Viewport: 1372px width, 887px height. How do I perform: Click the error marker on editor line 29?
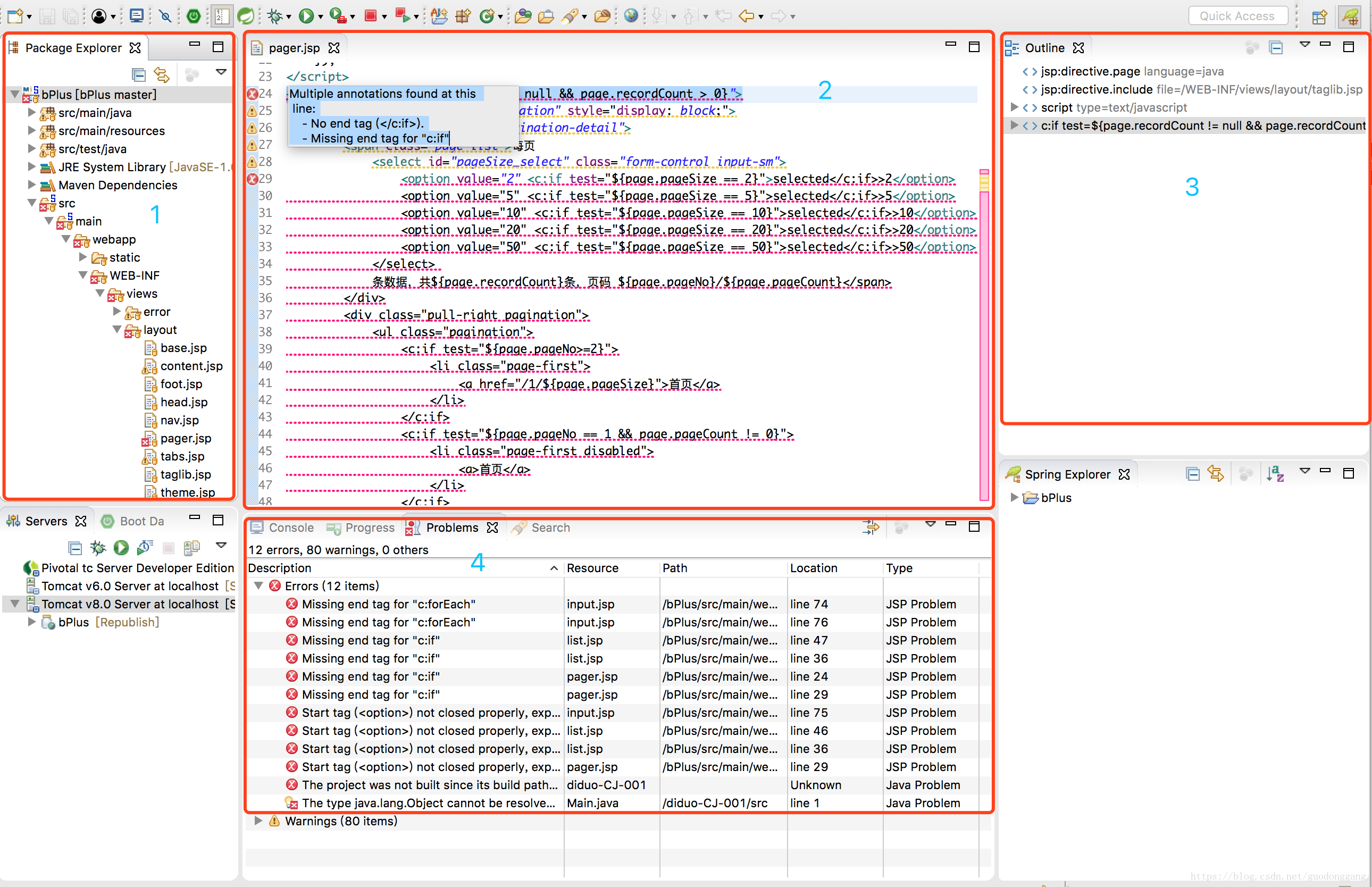[x=252, y=179]
